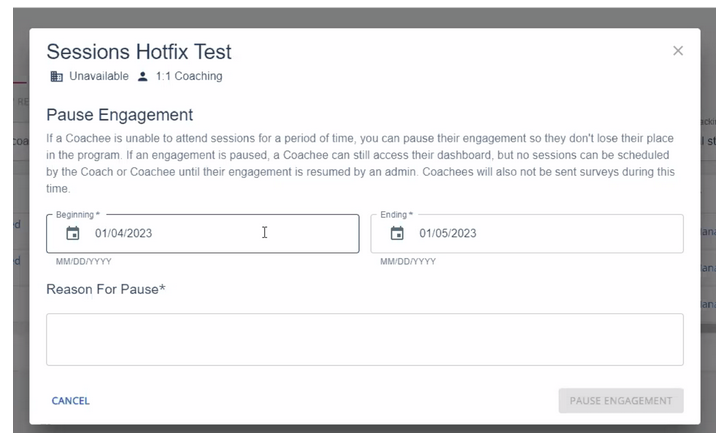Click the building icon beside Unavailable

56,76
